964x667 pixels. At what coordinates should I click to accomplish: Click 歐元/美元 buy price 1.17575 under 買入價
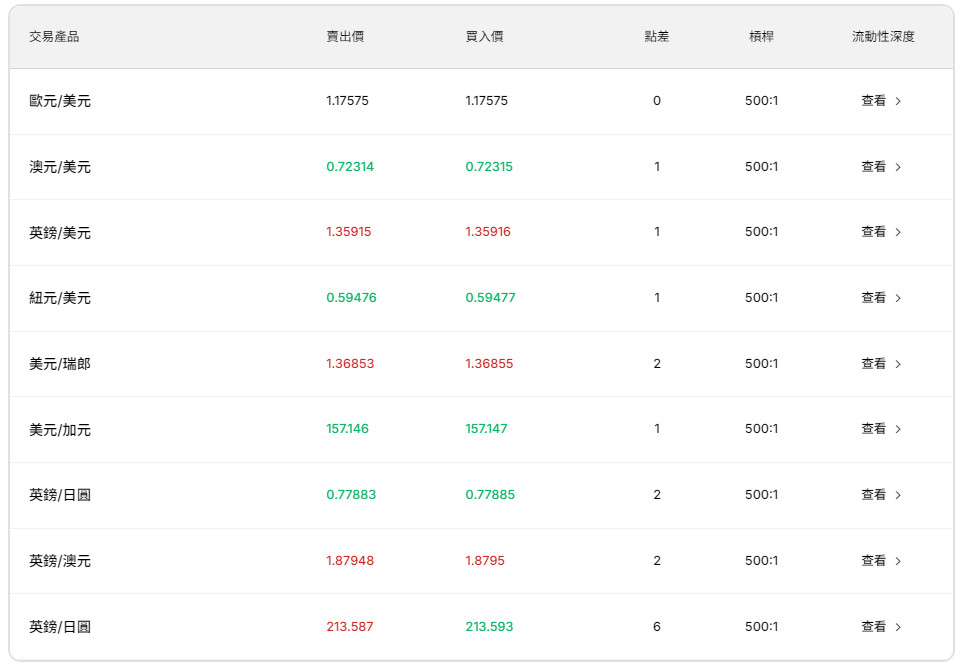tap(486, 101)
